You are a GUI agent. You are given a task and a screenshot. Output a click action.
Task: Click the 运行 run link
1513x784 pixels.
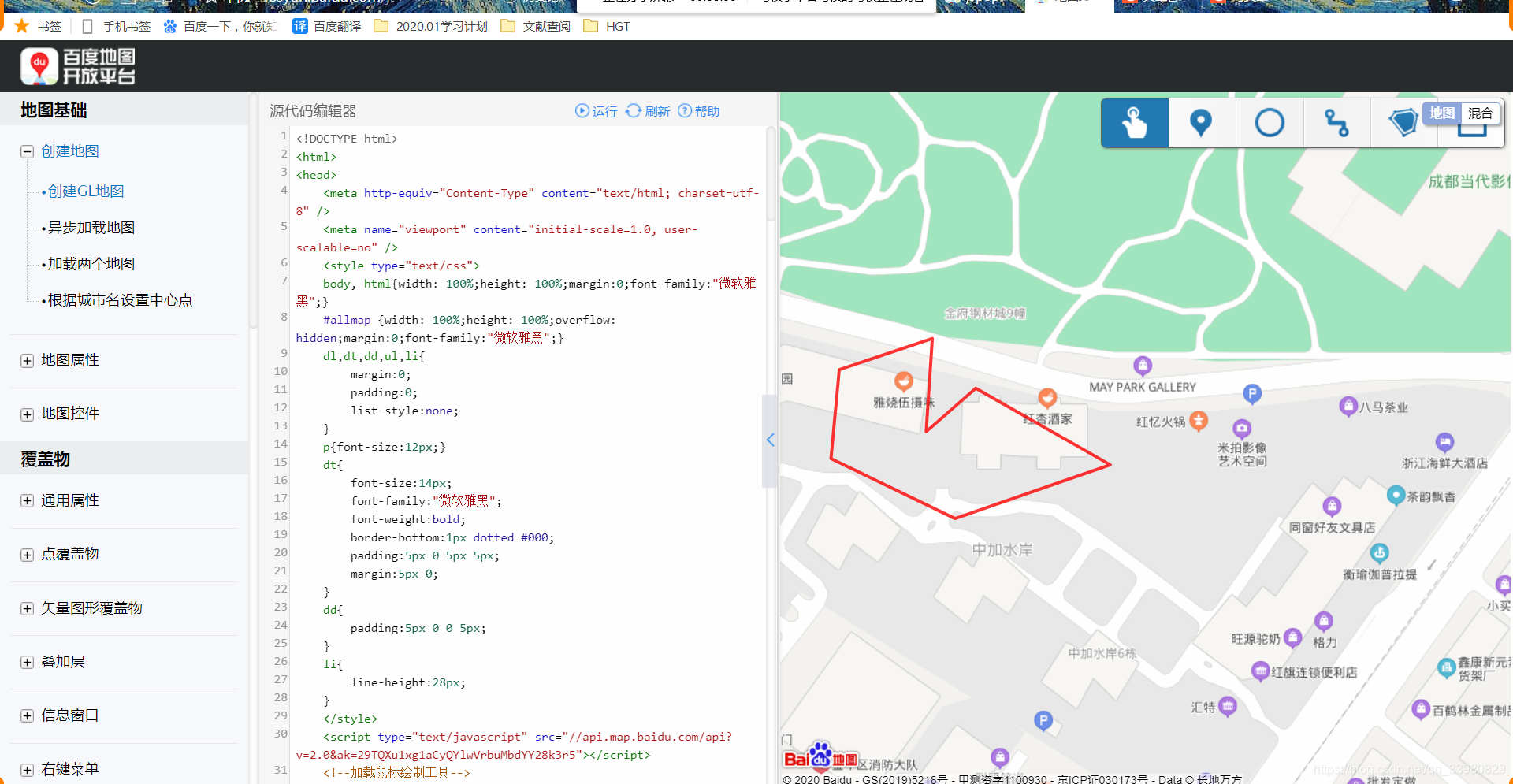point(604,112)
